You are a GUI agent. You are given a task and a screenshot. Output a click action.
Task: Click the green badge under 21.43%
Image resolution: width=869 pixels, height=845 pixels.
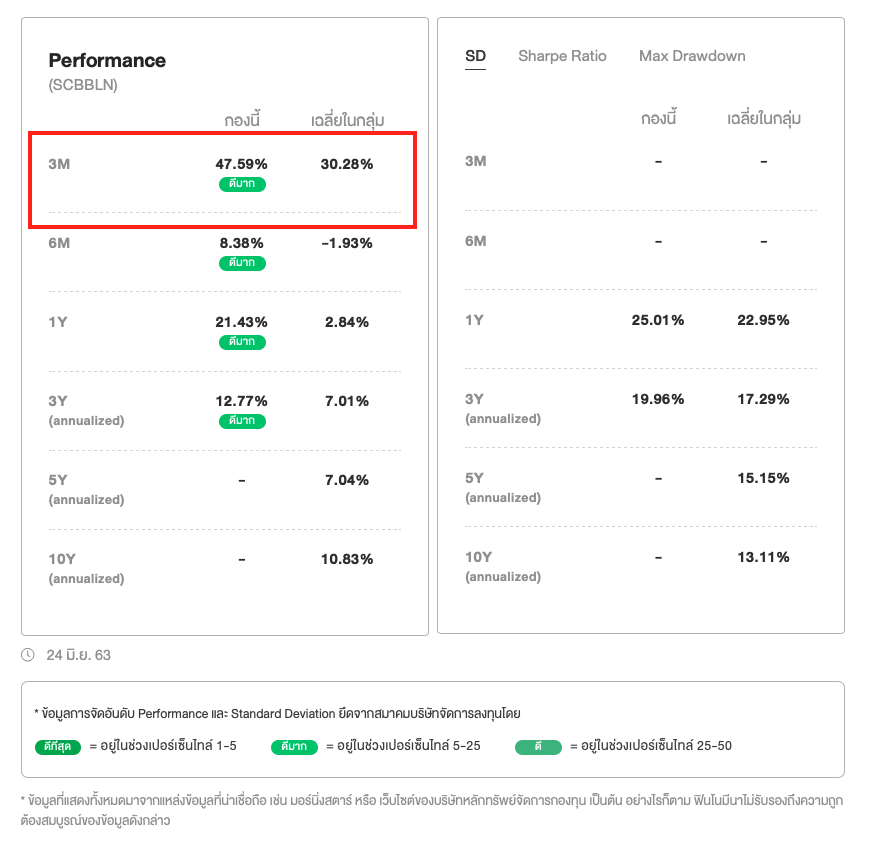coord(242,342)
